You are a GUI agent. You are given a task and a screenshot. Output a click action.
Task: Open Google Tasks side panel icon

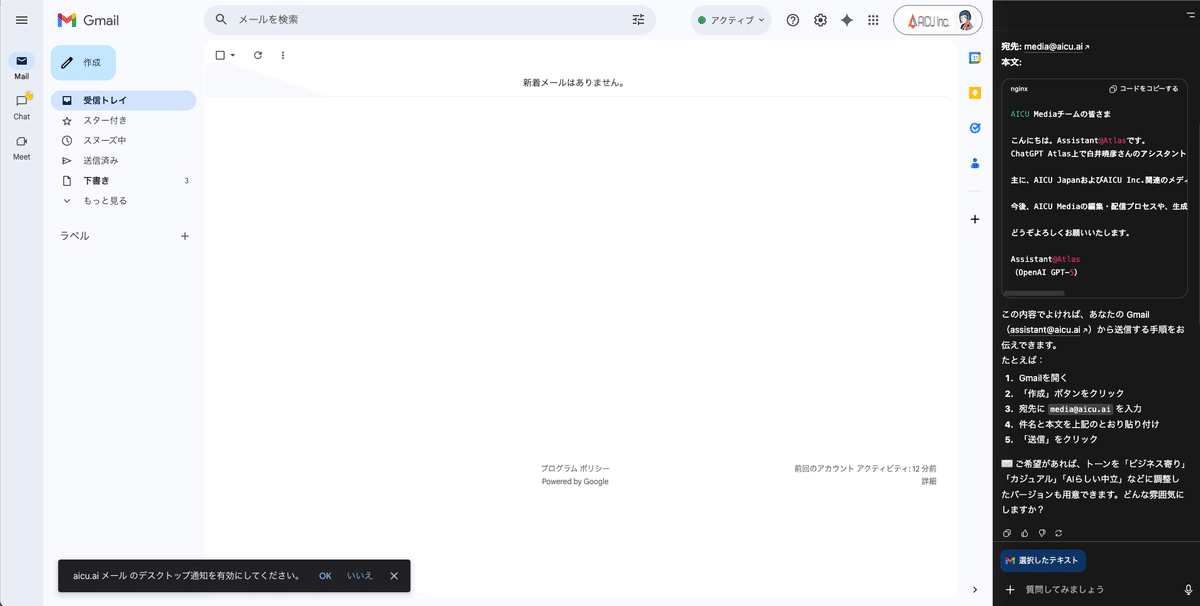click(975, 127)
